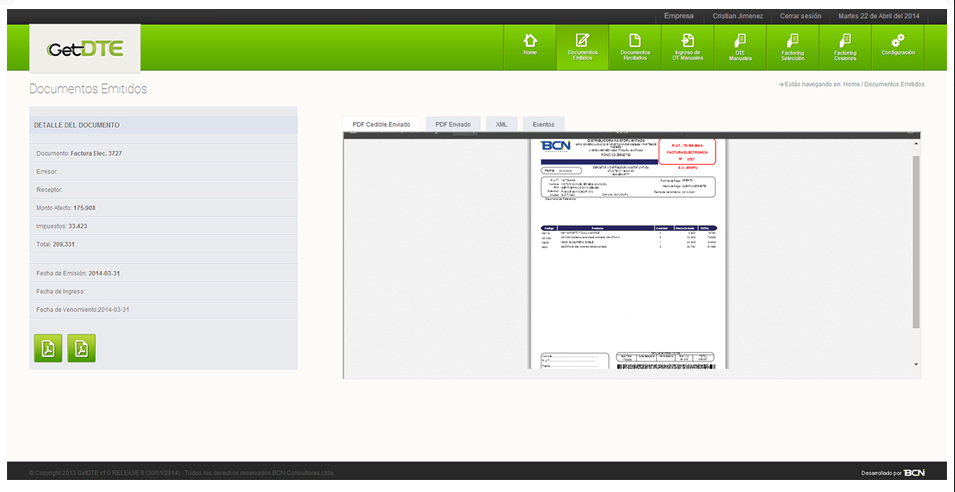Open Documentos Emitidos section
The height and width of the screenshot is (492, 955).
pos(582,45)
